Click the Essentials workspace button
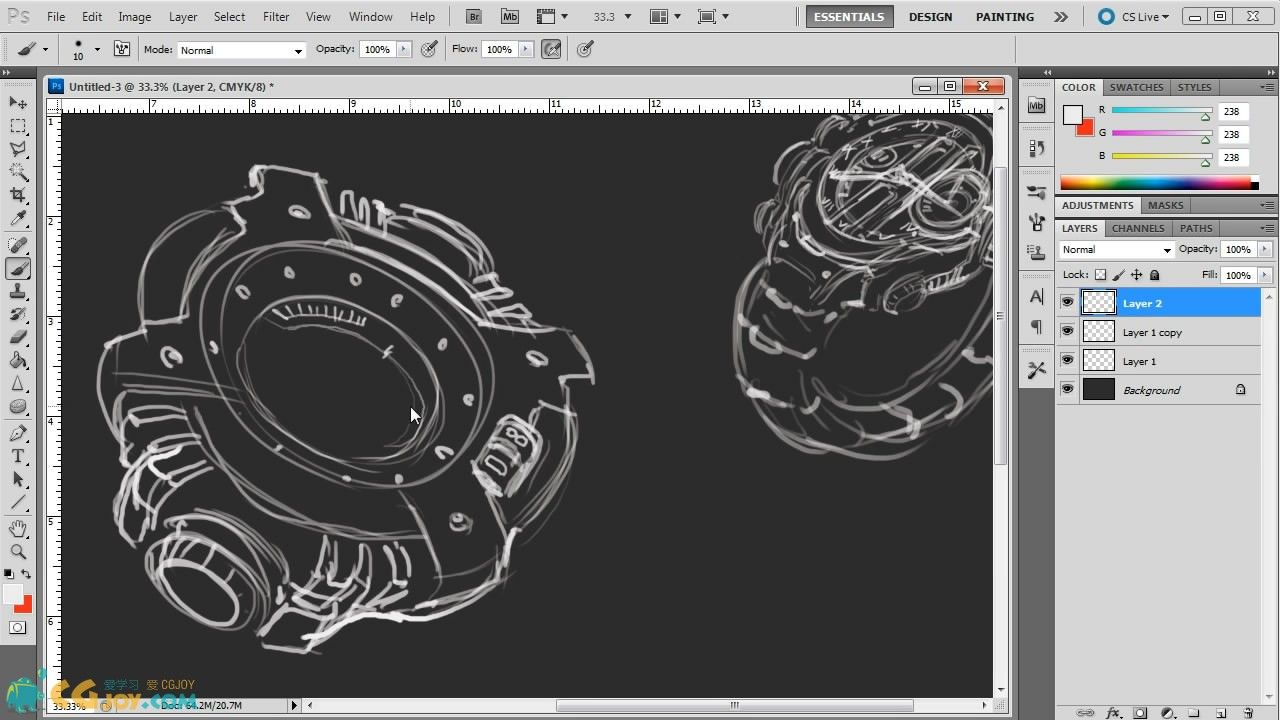Image resolution: width=1280 pixels, height=720 pixels. tap(849, 17)
